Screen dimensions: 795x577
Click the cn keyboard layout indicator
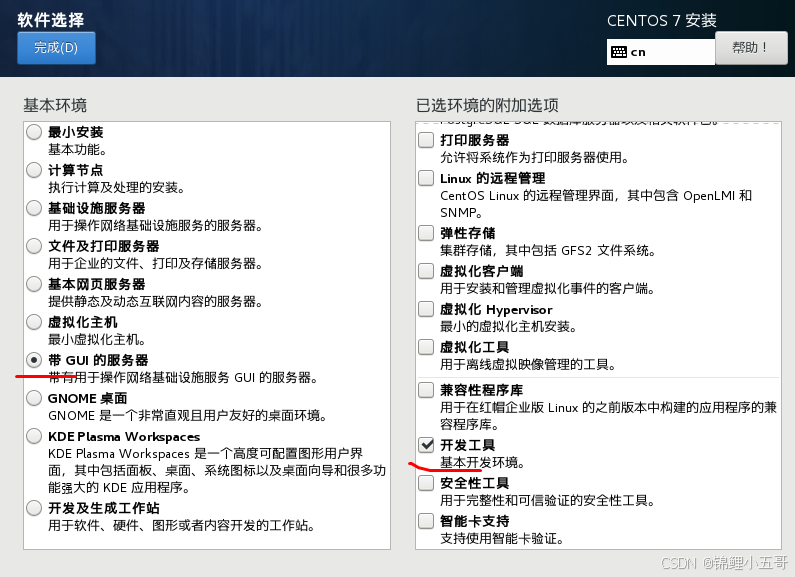[661, 52]
